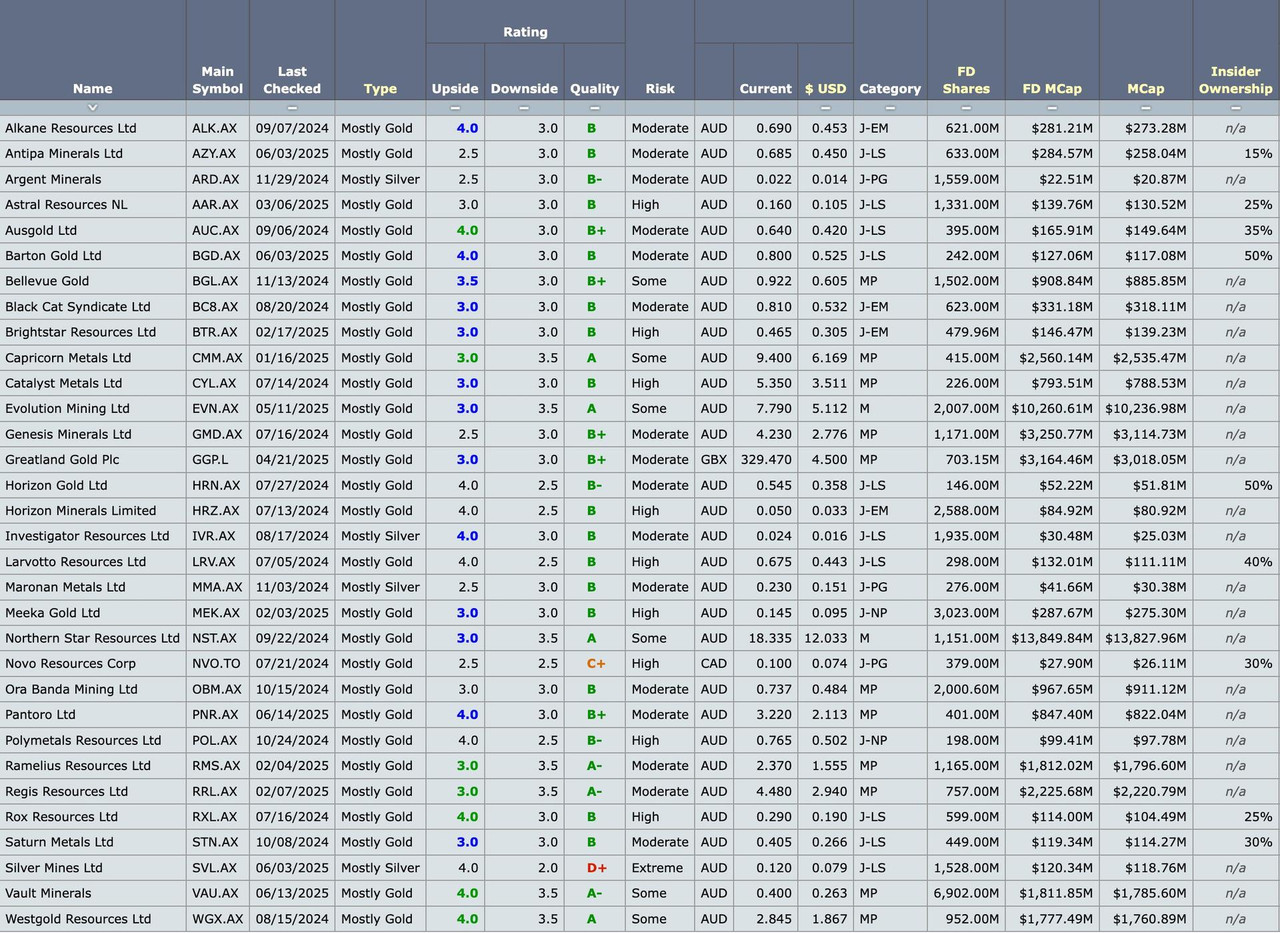Open the yellow $ USD header link
This screenshot has width=1280, height=933.
click(x=826, y=88)
